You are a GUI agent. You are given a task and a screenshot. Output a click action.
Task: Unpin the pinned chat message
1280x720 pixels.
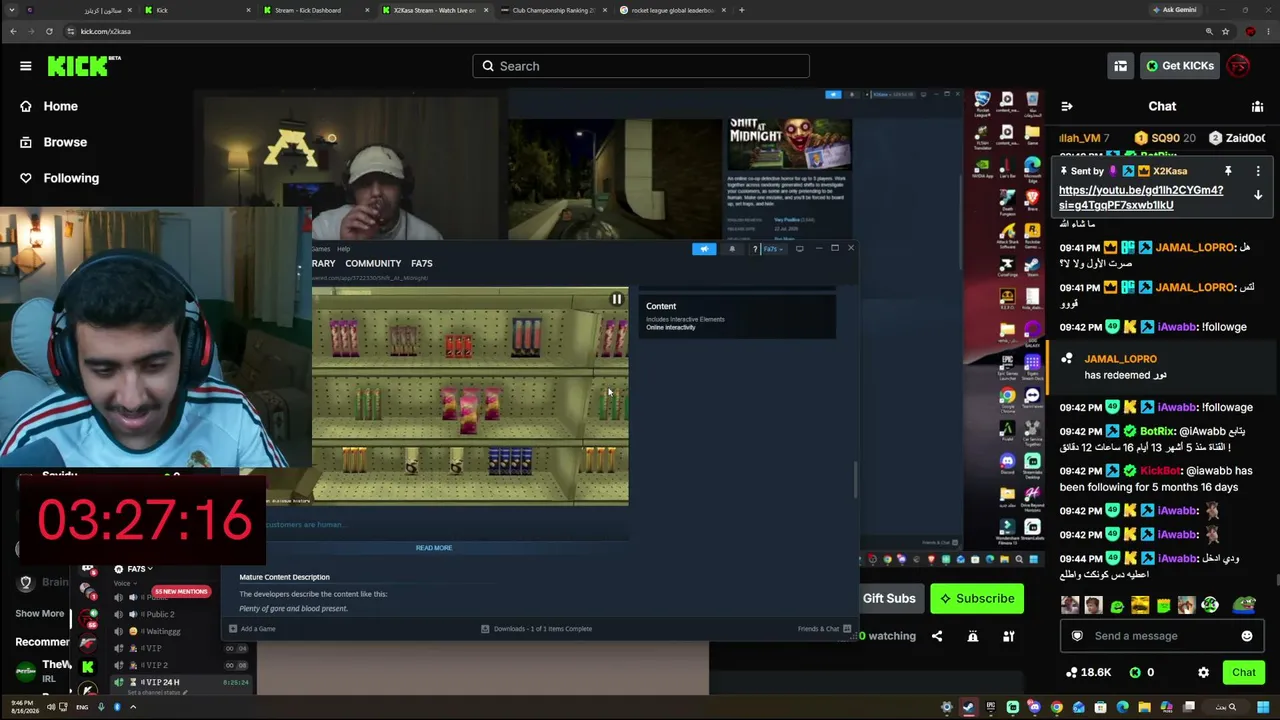pos(1228,171)
